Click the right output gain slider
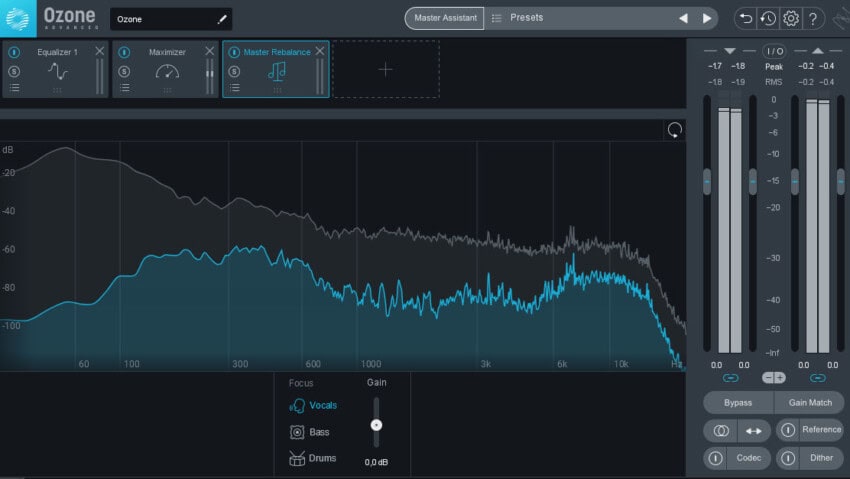Image resolution: width=850 pixels, height=479 pixels. [x=841, y=181]
